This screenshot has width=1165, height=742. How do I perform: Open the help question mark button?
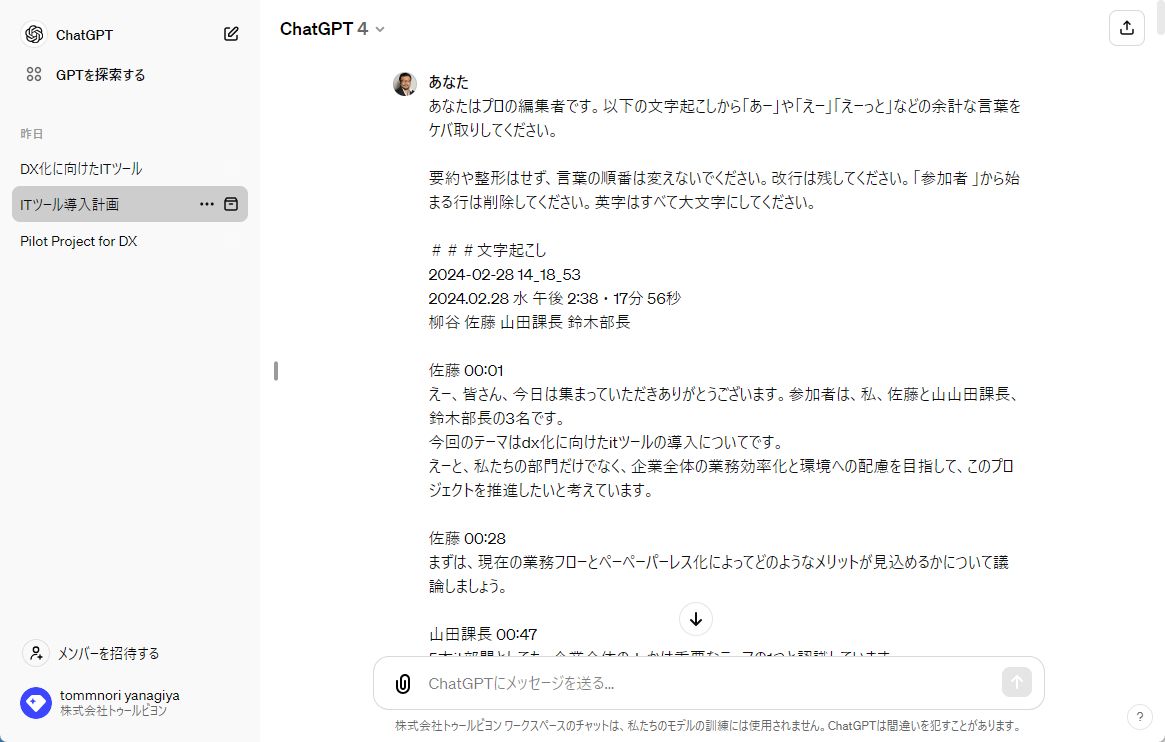tap(1139, 717)
